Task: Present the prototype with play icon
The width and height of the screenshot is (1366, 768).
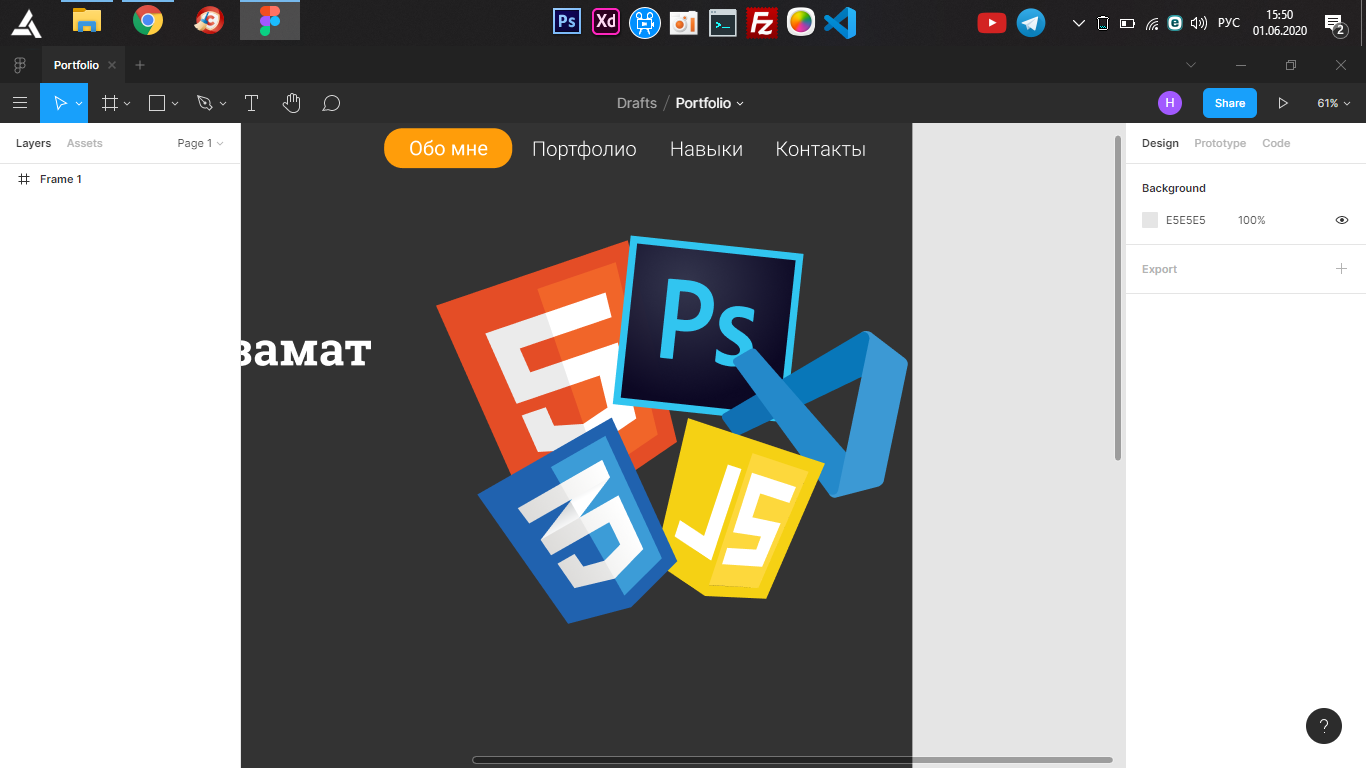Action: tap(1283, 103)
